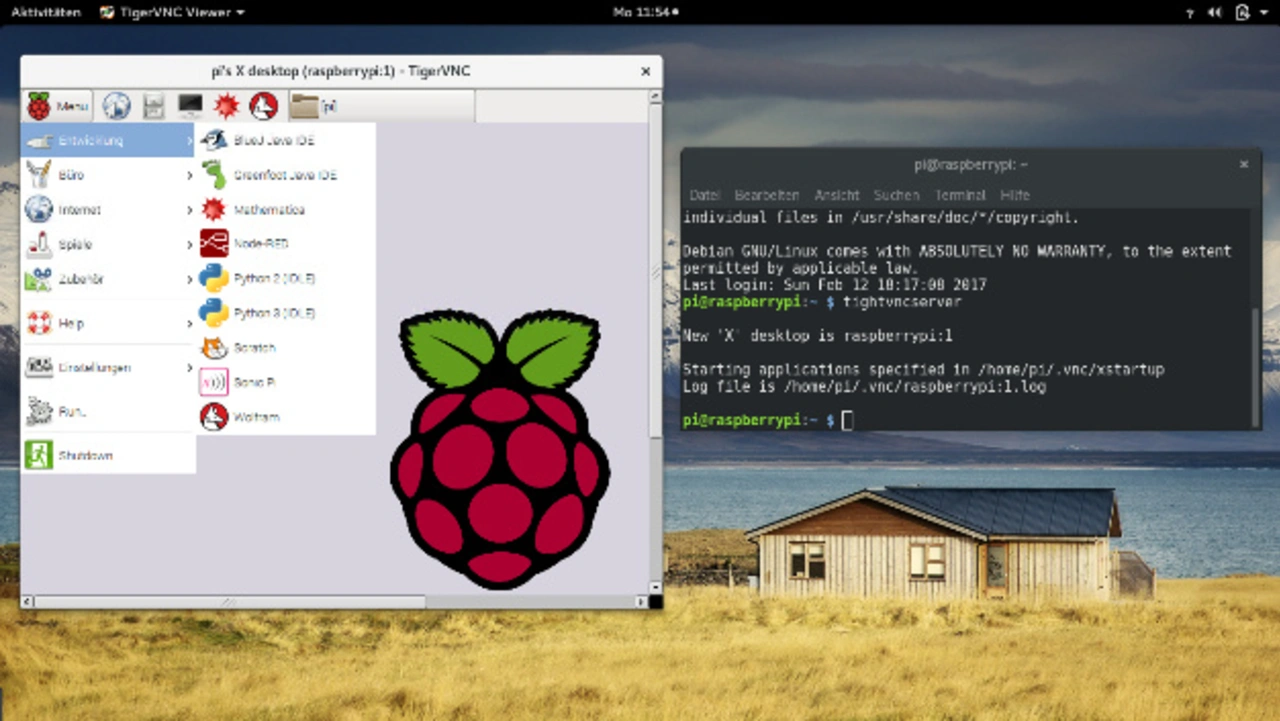Click the 'tightvncserver' command text
This screenshot has width=1280, height=721.
(902, 301)
